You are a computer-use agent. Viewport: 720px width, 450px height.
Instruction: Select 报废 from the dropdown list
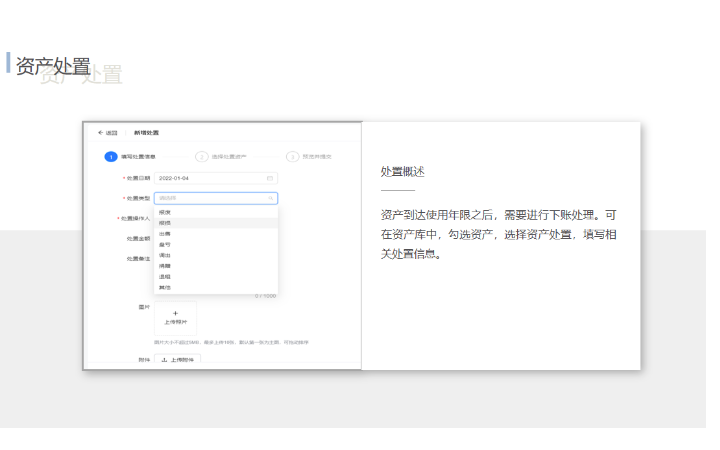[165, 212]
